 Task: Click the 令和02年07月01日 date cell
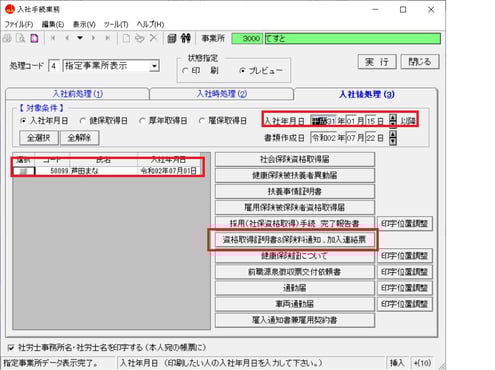(169, 171)
